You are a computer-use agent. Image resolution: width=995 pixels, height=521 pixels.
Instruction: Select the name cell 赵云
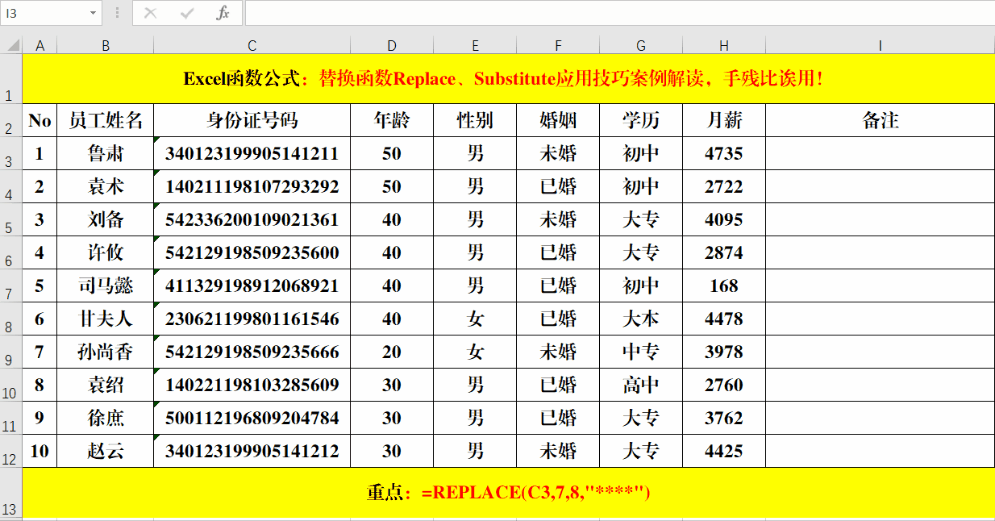(x=105, y=451)
